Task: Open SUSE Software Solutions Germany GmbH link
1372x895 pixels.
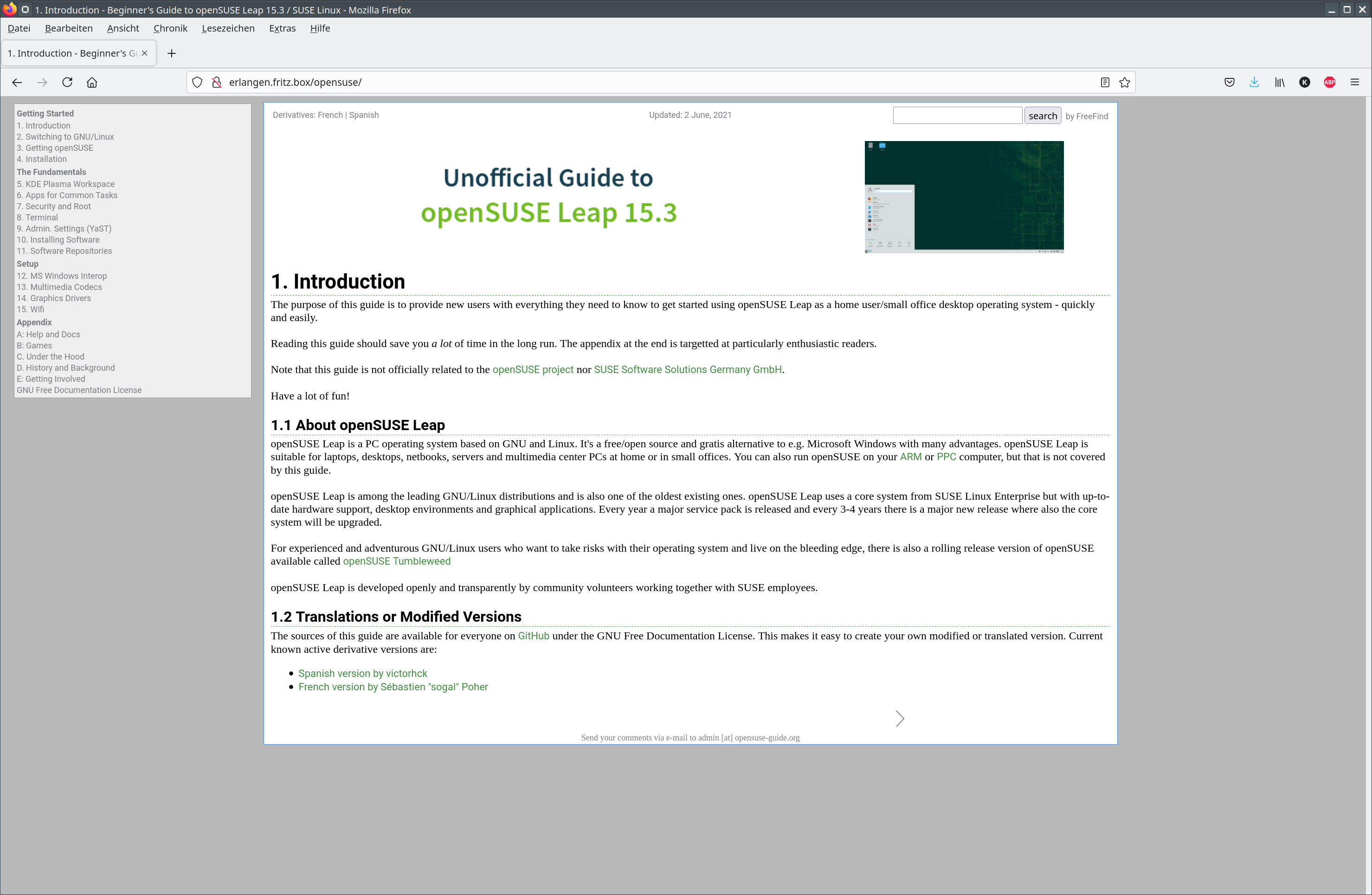Action: pos(688,370)
